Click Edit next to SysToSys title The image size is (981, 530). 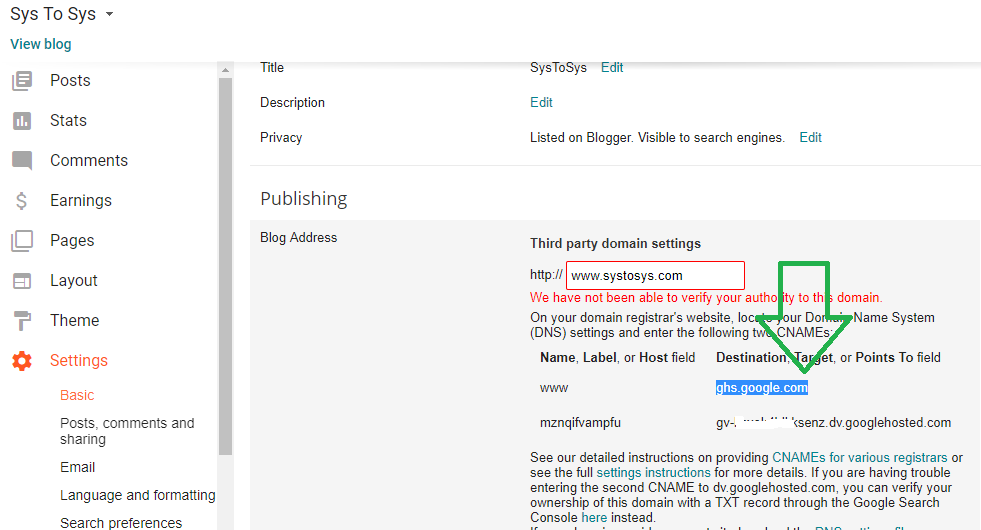612,68
